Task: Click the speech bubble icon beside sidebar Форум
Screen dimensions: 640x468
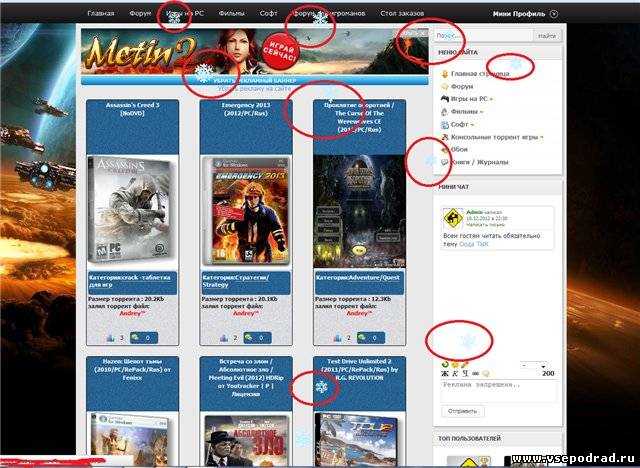Action: [x=445, y=87]
